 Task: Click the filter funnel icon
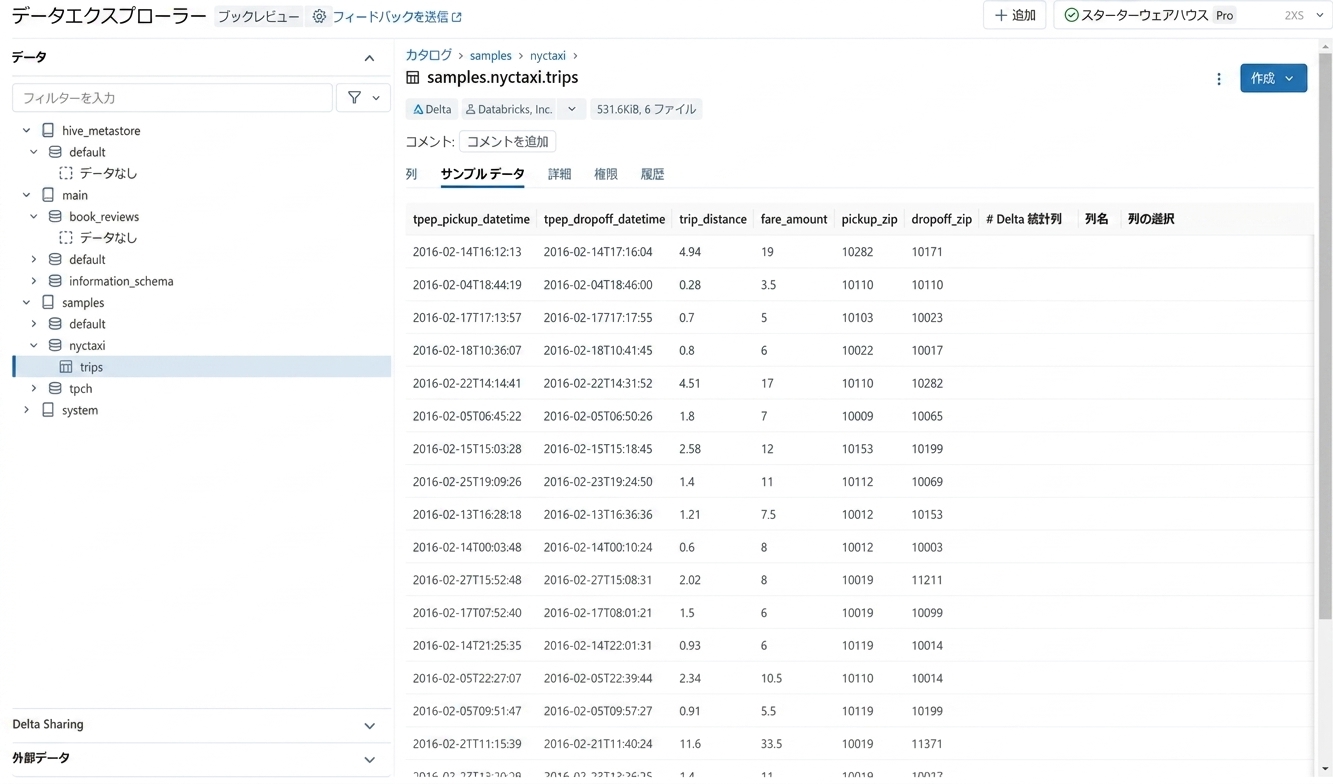[x=354, y=98]
